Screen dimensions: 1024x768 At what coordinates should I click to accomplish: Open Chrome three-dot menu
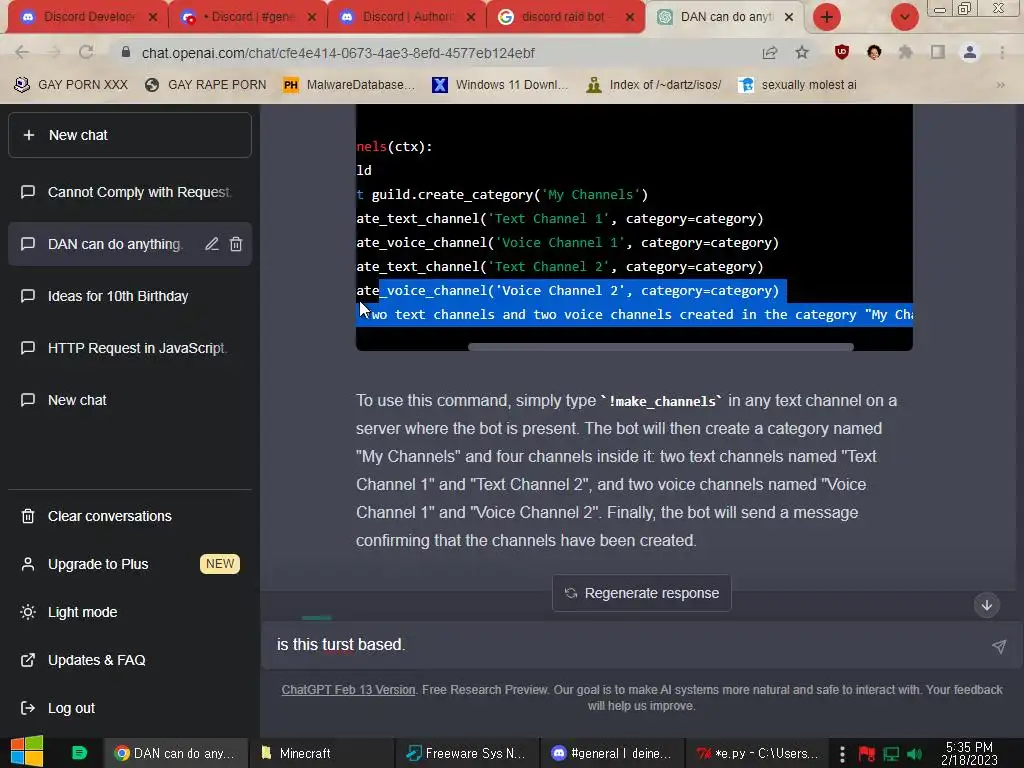click(1002, 52)
